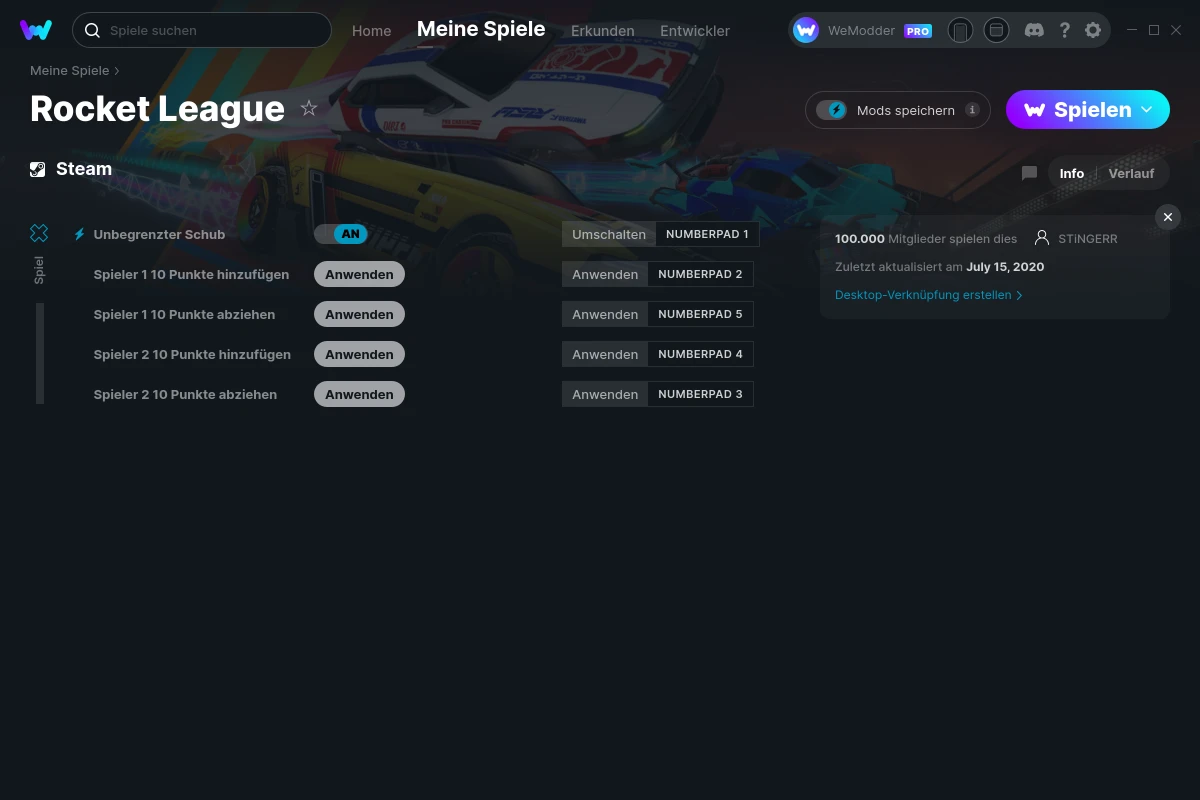The width and height of the screenshot is (1200, 800).
Task: Select the blue Spiel cheats icon in the sidebar
Action: 39,232
